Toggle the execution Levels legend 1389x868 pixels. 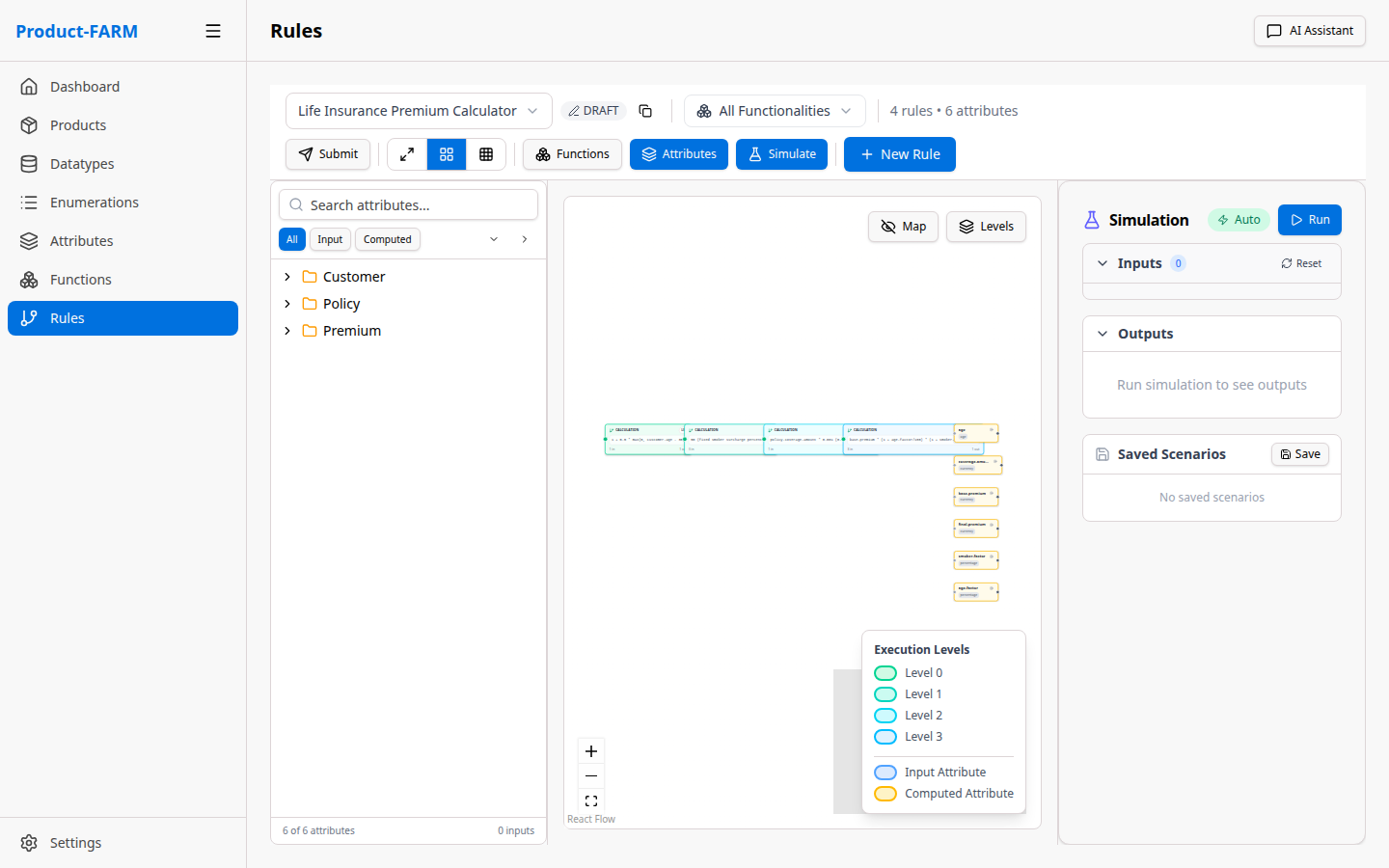986,227
